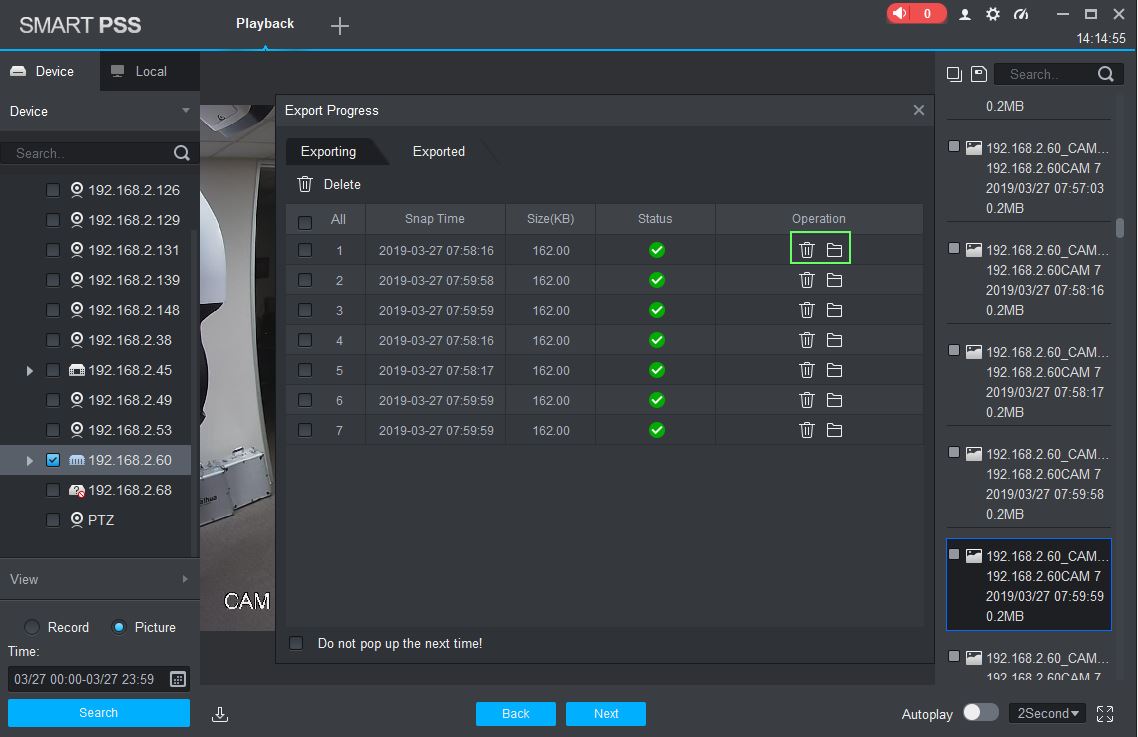Delete export row 7 with its trash icon
This screenshot has height=737, width=1138.
[x=806, y=430]
